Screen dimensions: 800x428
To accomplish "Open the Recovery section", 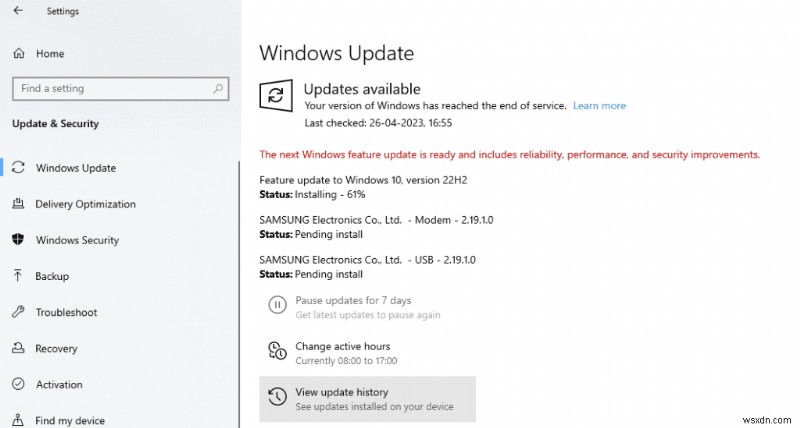I will pyautogui.click(x=56, y=348).
